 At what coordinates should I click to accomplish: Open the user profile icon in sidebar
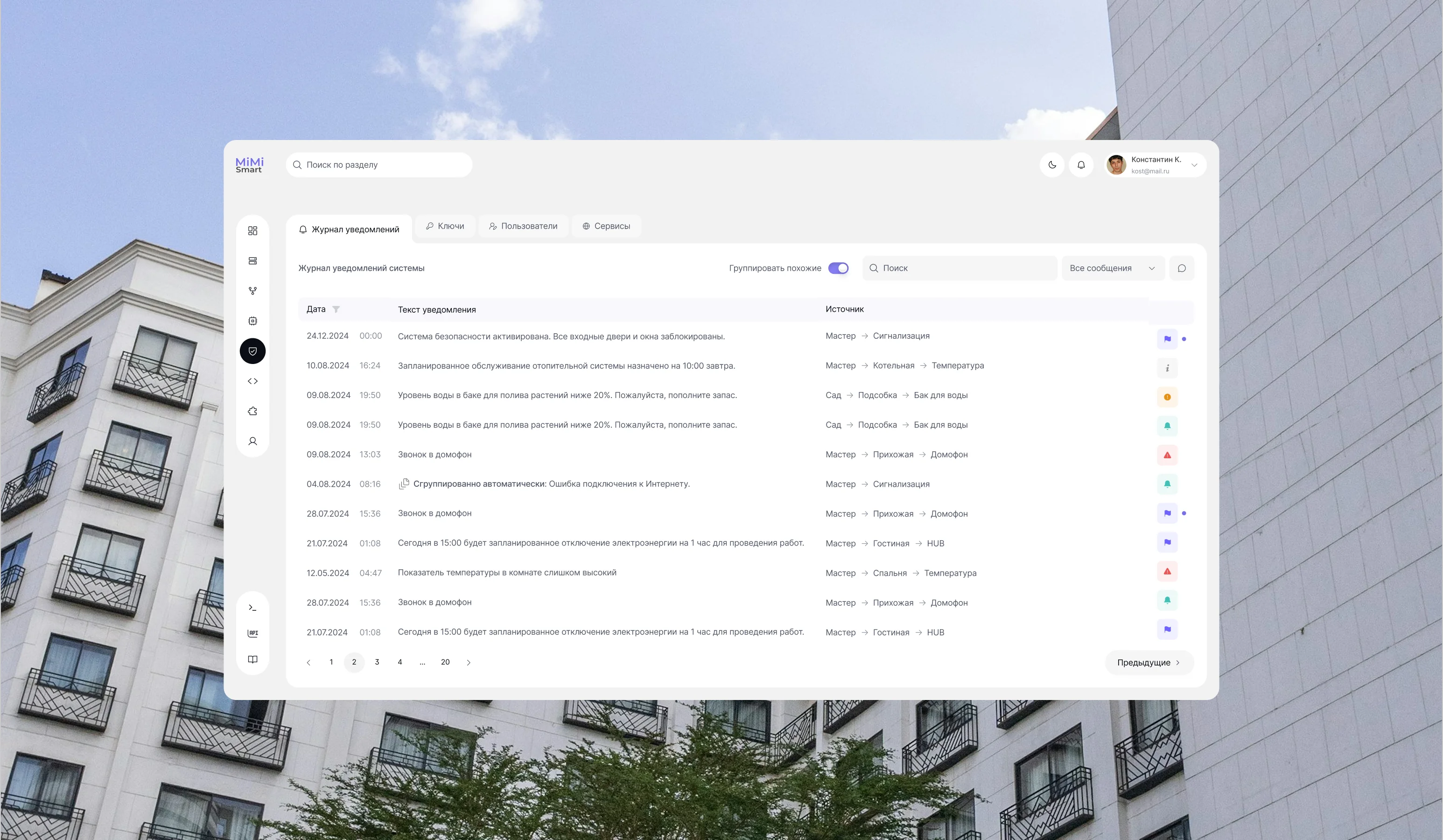[x=252, y=441]
